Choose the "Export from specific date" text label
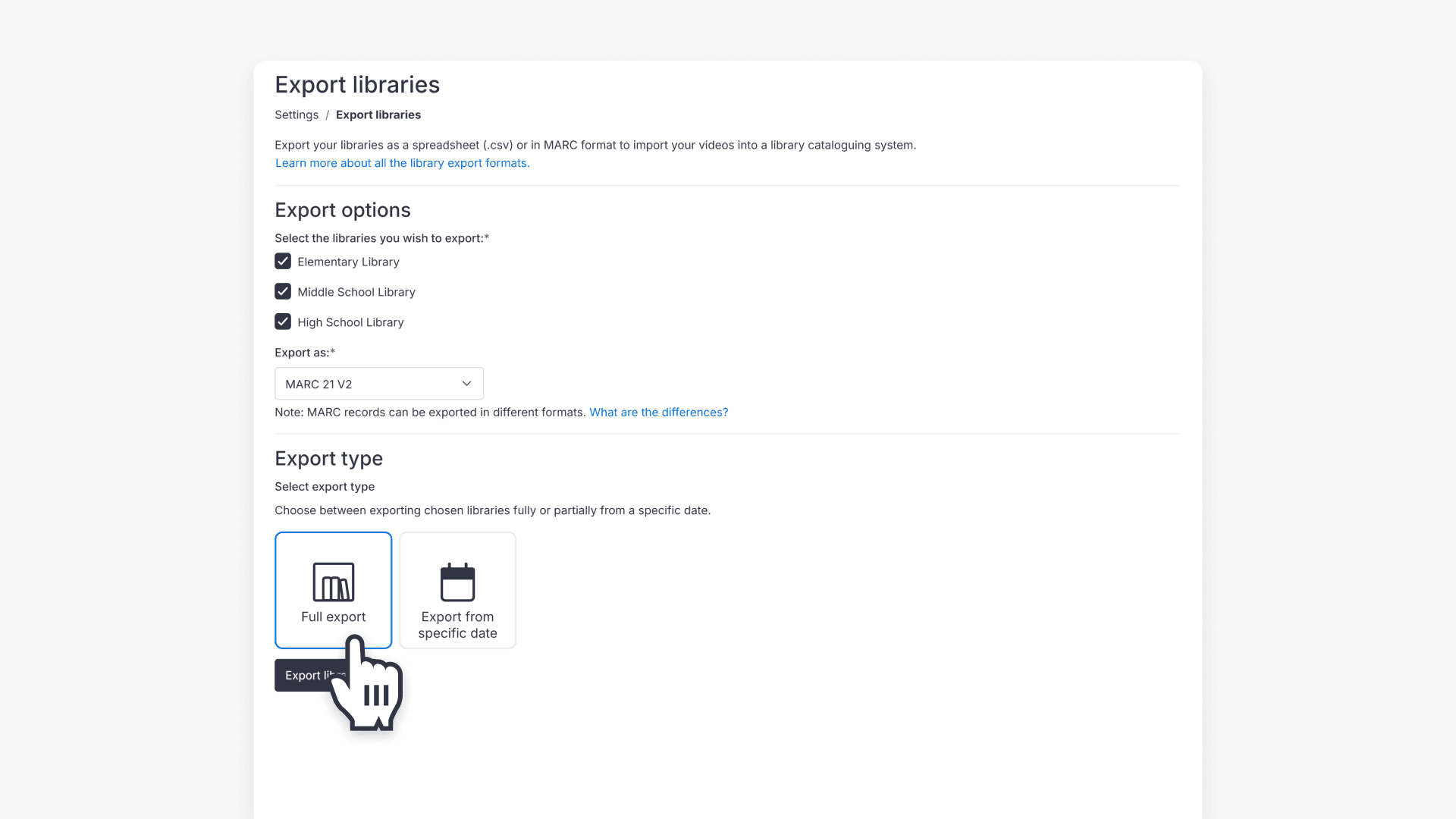This screenshot has width=1456, height=819. [x=457, y=625]
